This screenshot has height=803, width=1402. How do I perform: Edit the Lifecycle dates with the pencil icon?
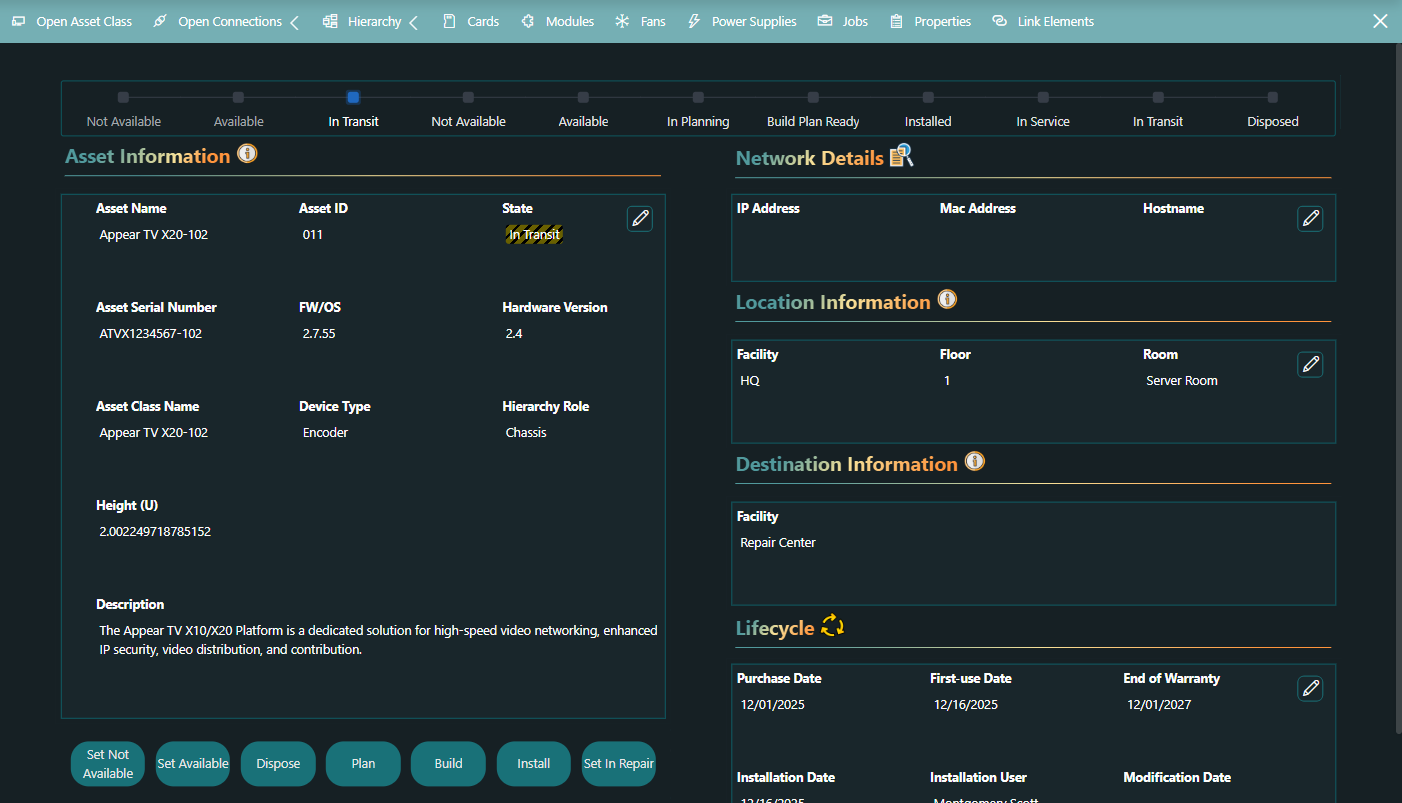1310,688
